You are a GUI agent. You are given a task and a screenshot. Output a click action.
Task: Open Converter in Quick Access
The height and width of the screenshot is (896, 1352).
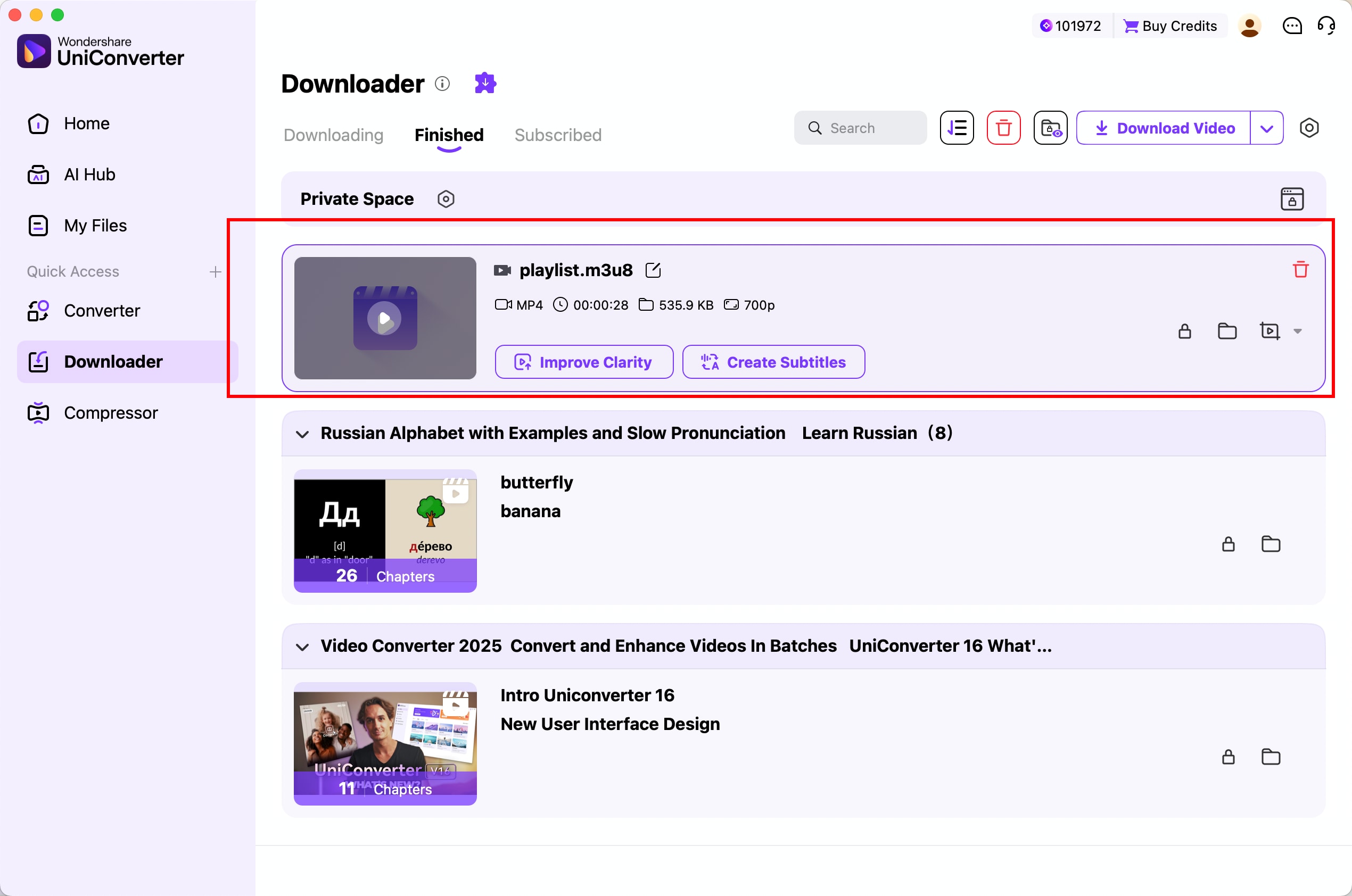(x=127, y=310)
